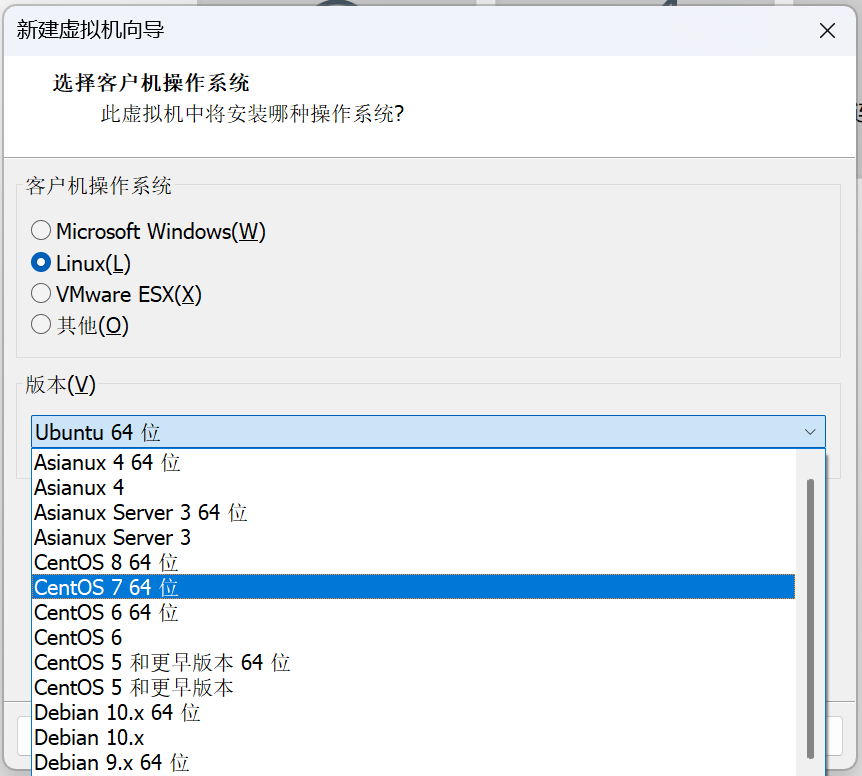Select highlighted CentOS 7 64 位
This screenshot has height=776, width=862.
(x=413, y=587)
